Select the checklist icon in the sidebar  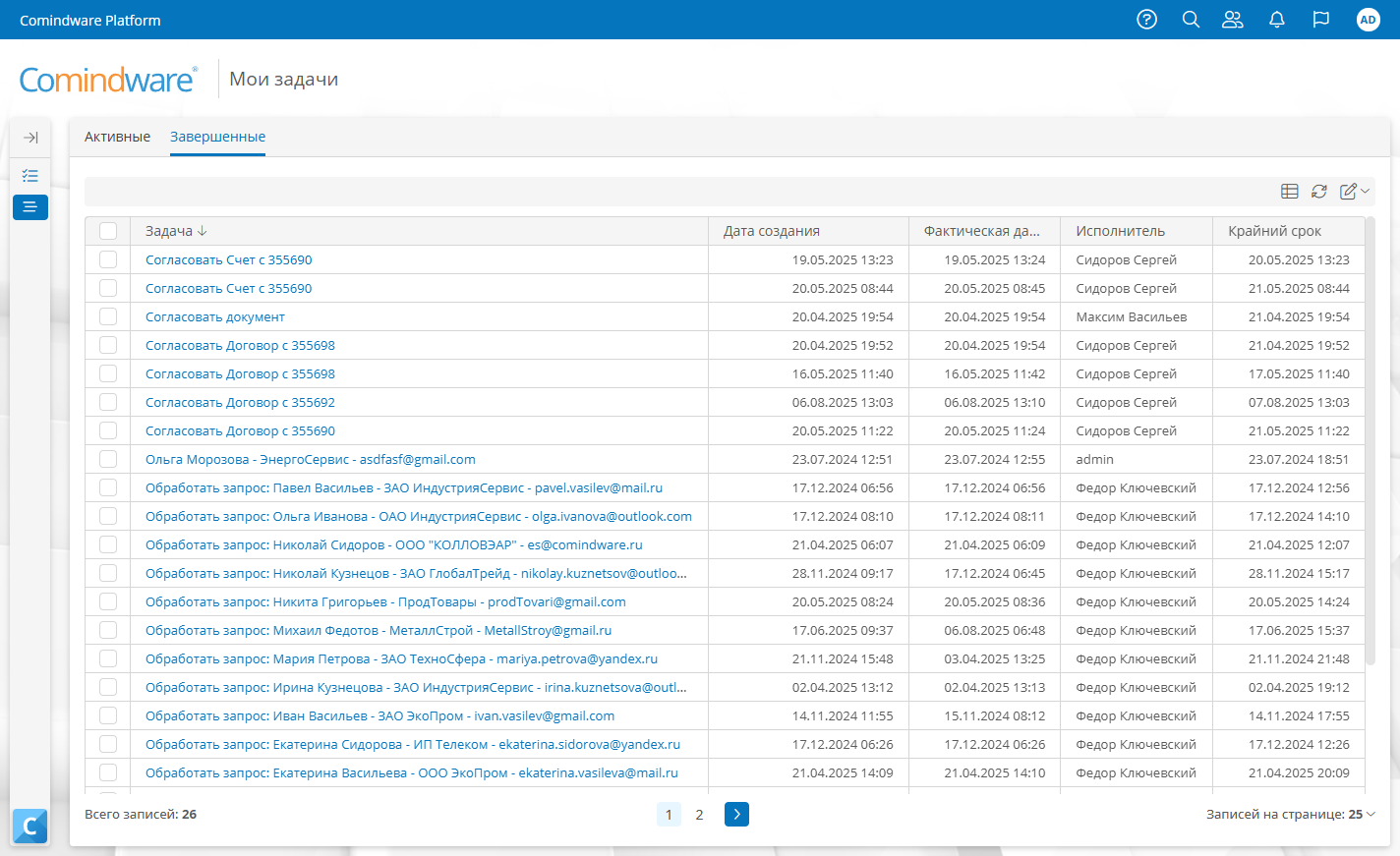coord(30,176)
